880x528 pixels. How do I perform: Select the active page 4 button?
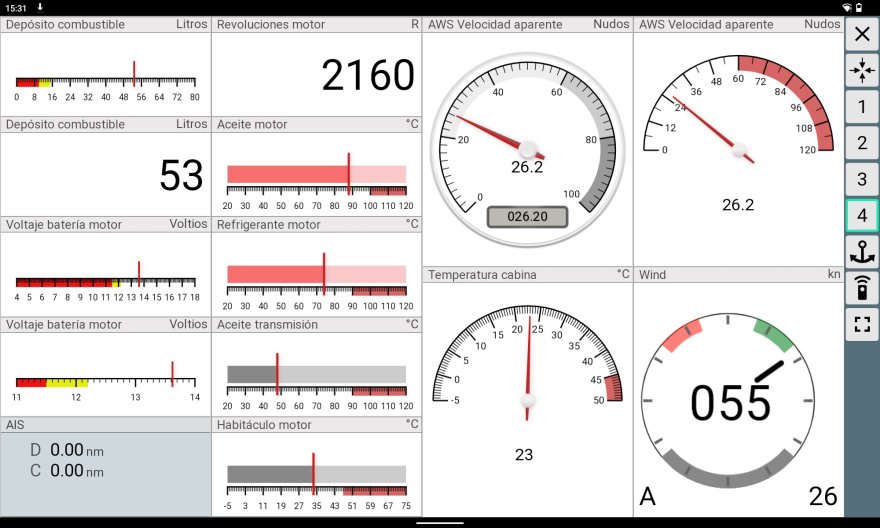coord(861,215)
